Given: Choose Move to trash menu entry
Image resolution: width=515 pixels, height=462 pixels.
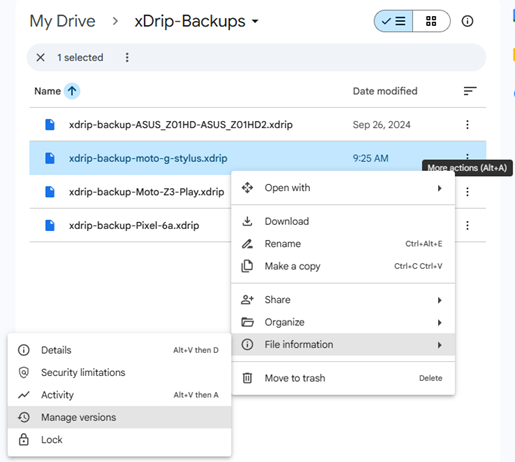Looking at the screenshot, I should click(343, 378).
